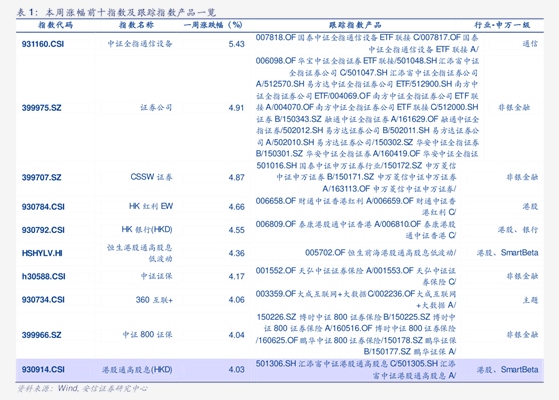Viewport: 559px width, 400px height.
Task: Click index name 中证 800 证保
Action: coord(148,334)
